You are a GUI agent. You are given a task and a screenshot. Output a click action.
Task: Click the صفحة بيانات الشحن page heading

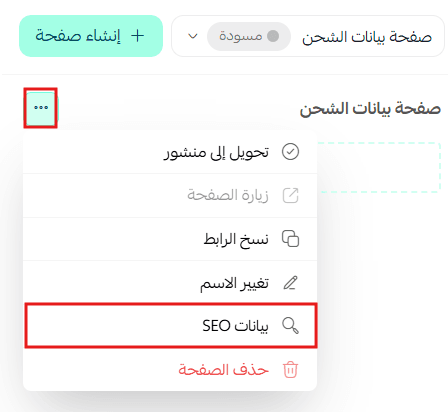[x=370, y=109]
